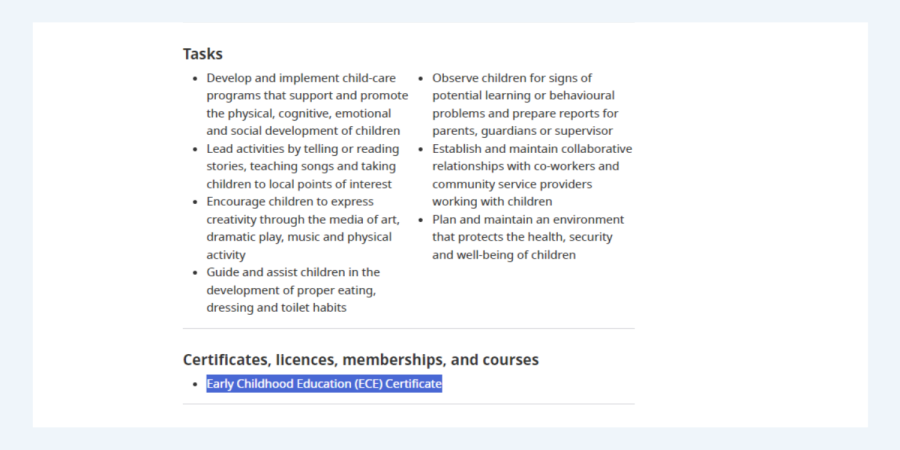Click the line "and well-being of children"
Screen dimensions: 900x450
(504, 255)
